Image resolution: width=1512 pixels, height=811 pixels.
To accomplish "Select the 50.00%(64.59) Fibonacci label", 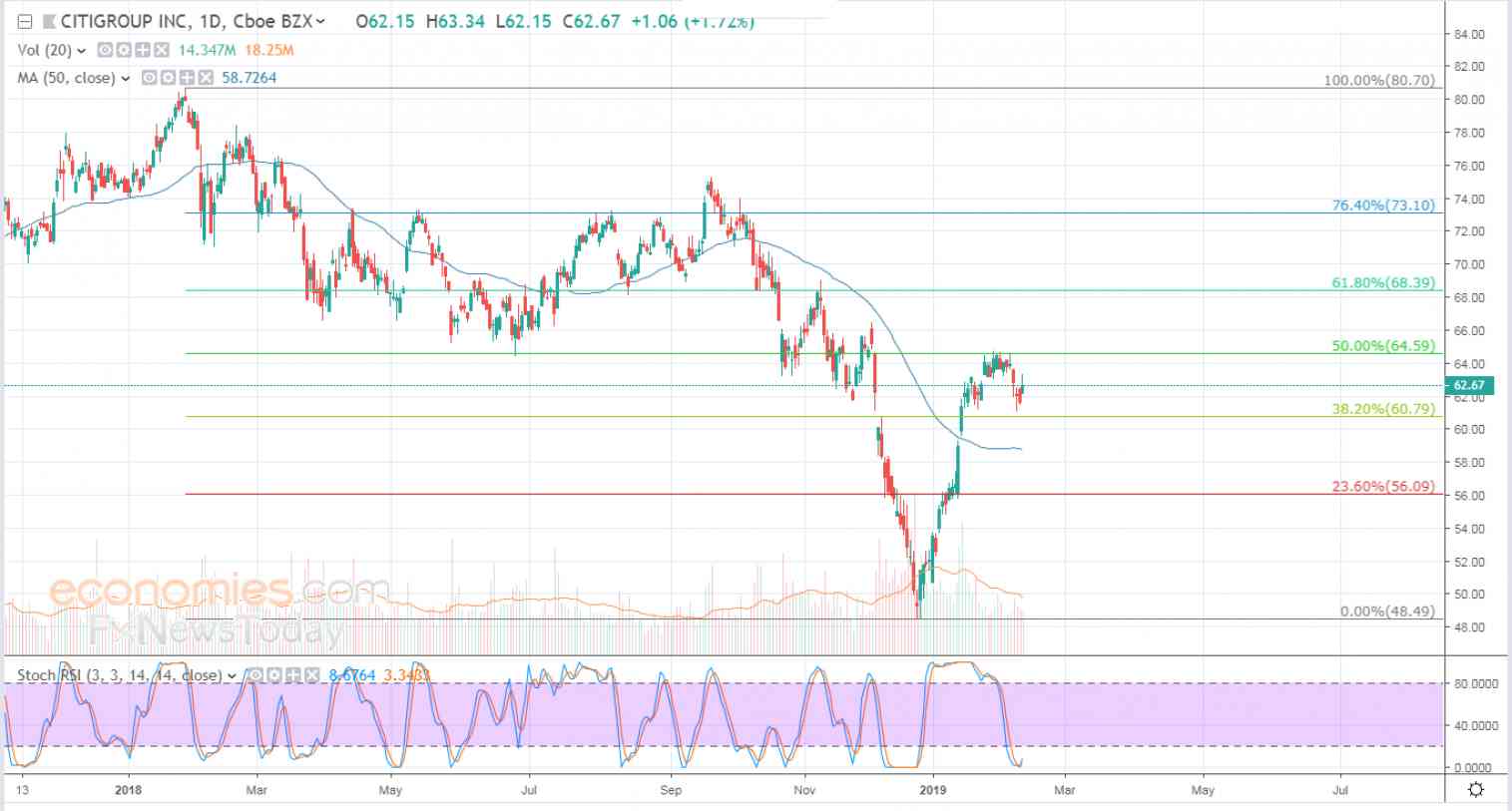I will tap(1383, 346).
